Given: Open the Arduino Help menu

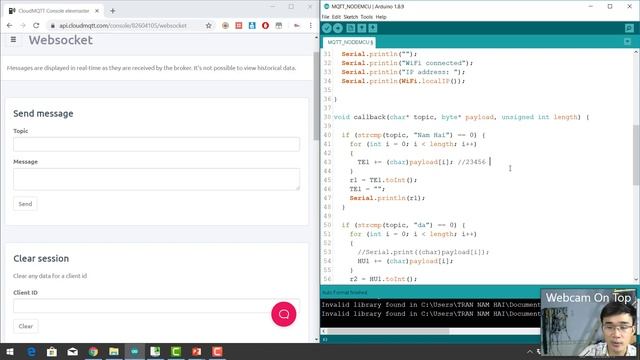Looking at the screenshot, I should pyautogui.click(x=381, y=17).
